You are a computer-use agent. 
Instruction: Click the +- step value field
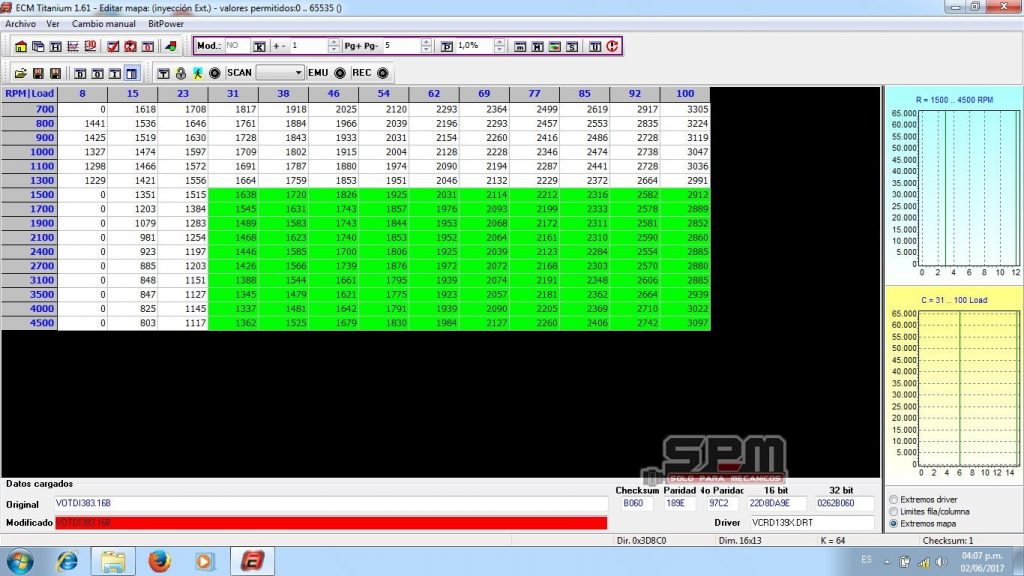(x=308, y=46)
